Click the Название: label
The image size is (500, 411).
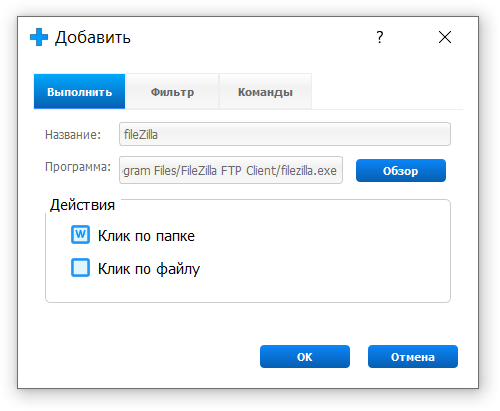pos(73,135)
